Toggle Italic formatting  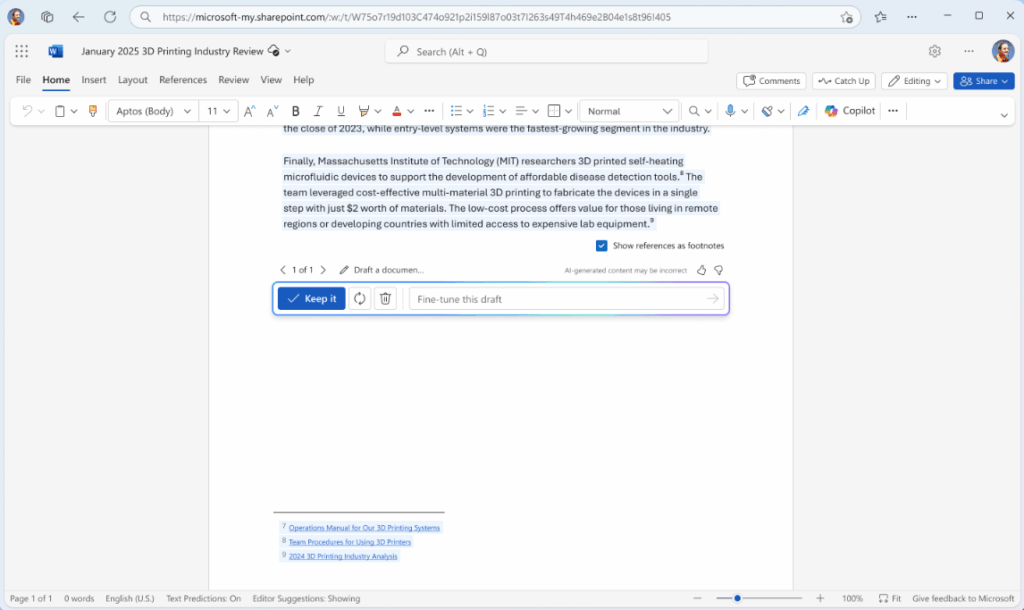318,111
